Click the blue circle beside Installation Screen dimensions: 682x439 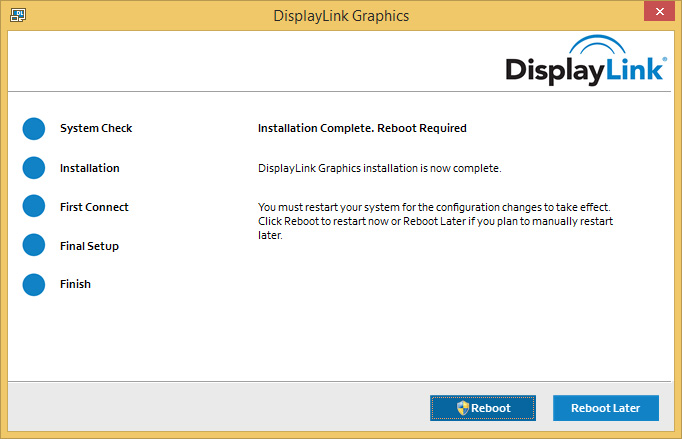(x=34, y=168)
